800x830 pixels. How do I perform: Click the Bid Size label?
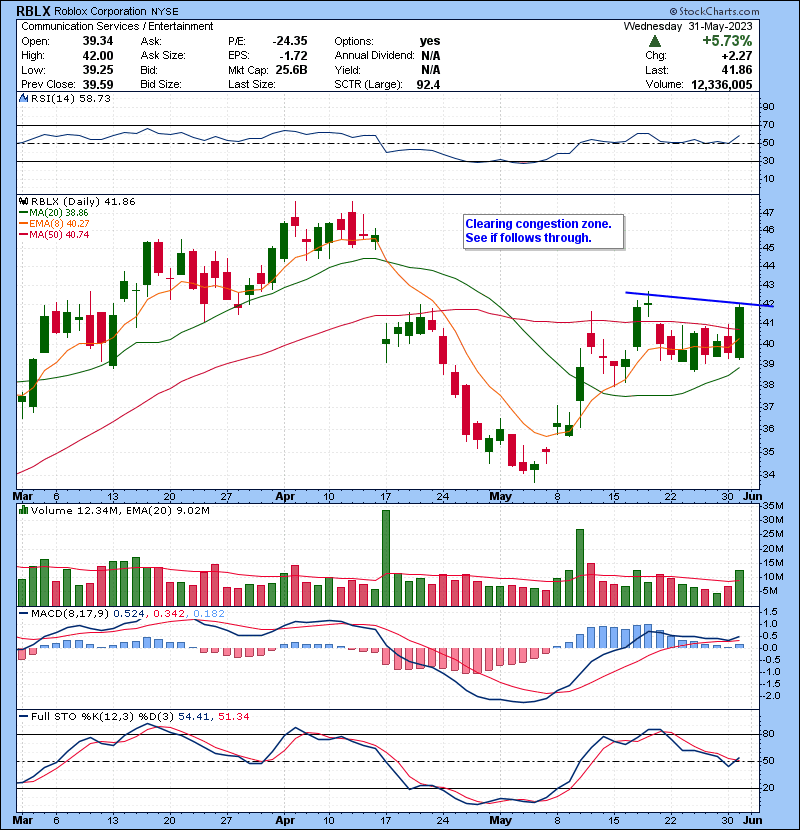pos(161,85)
